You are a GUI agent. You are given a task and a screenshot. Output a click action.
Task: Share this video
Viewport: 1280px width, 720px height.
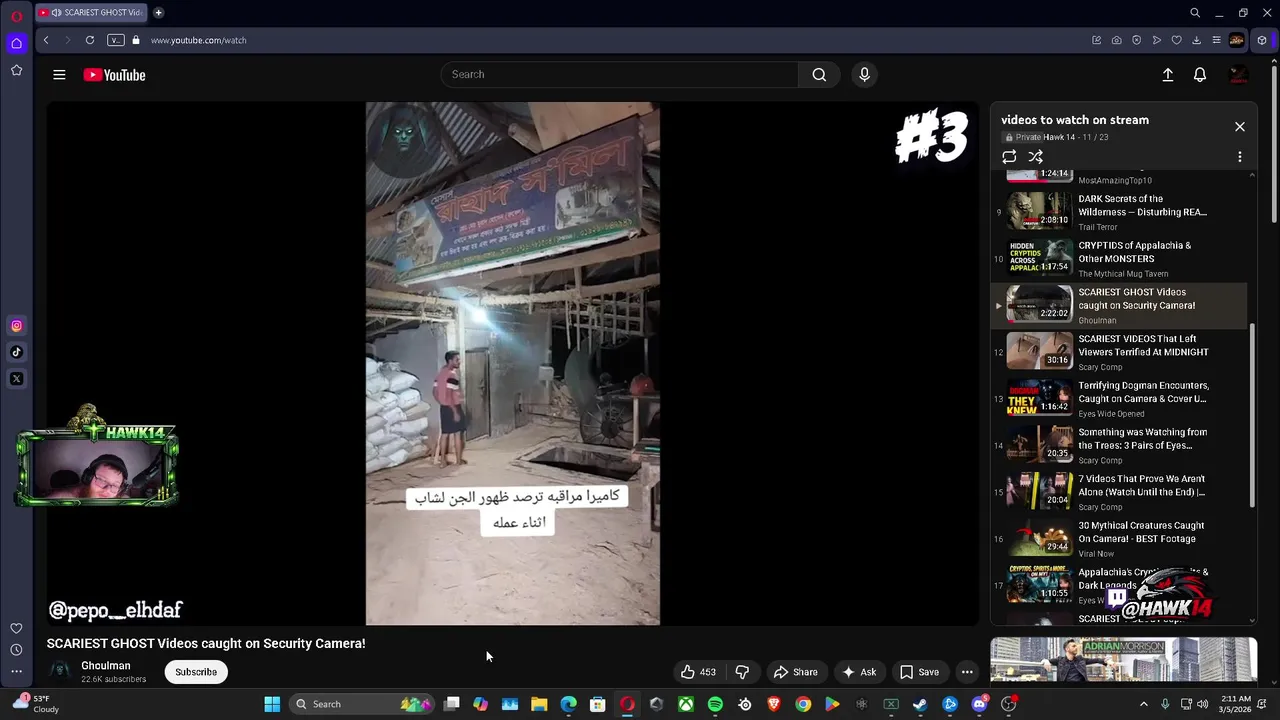tap(795, 672)
